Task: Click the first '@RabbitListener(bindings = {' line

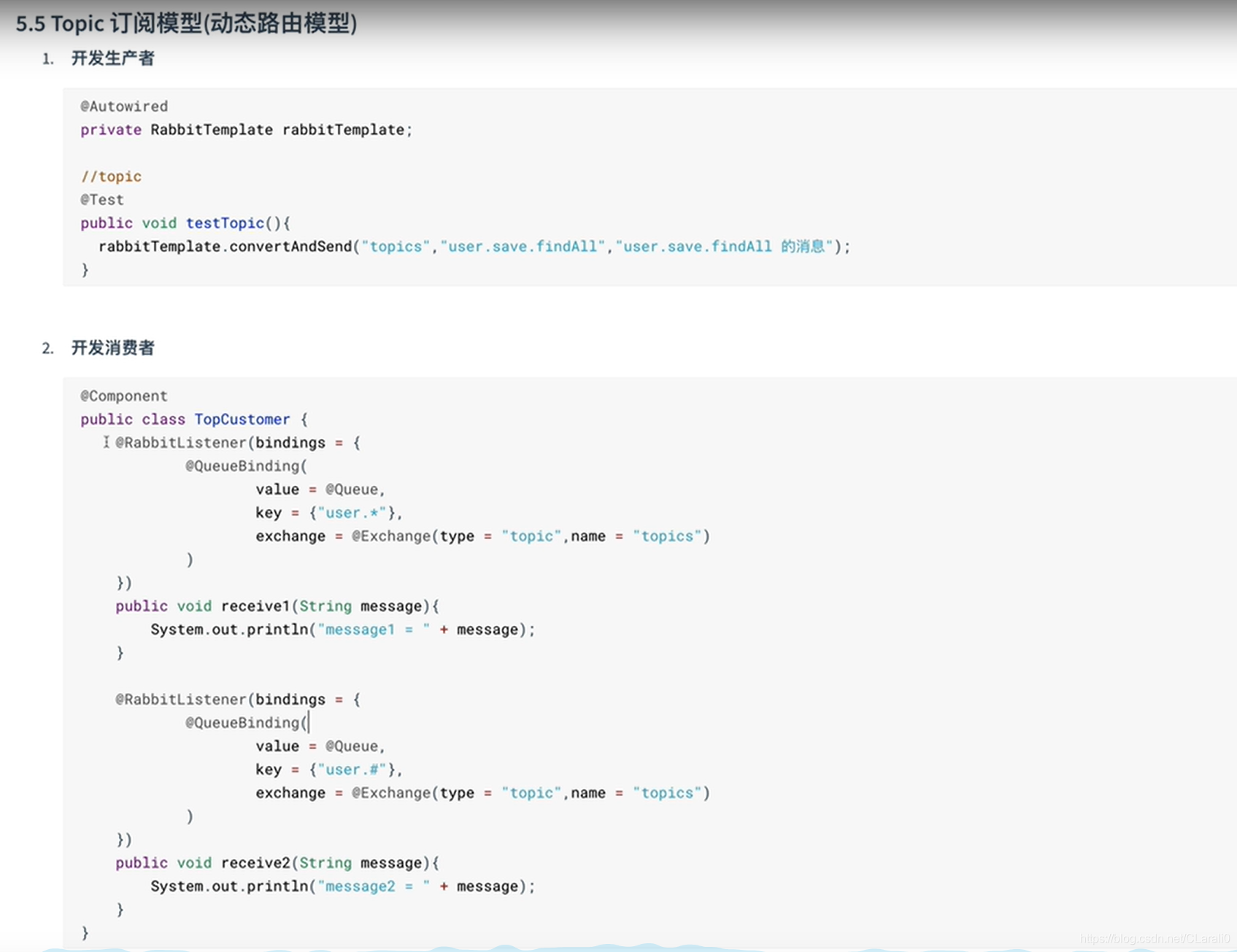Action: (238, 443)
